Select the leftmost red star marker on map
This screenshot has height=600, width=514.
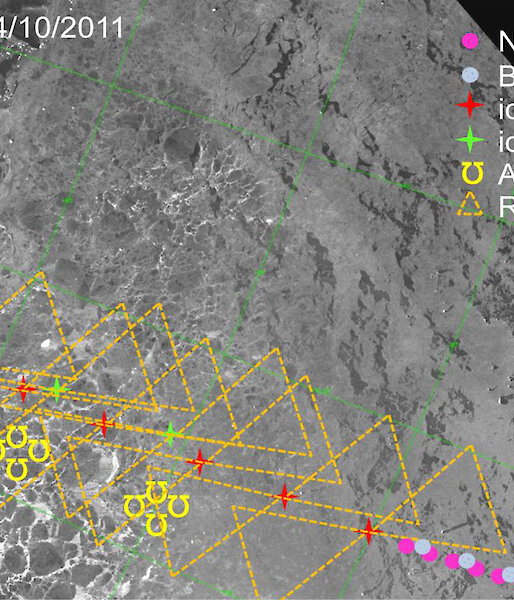(23, 389)
